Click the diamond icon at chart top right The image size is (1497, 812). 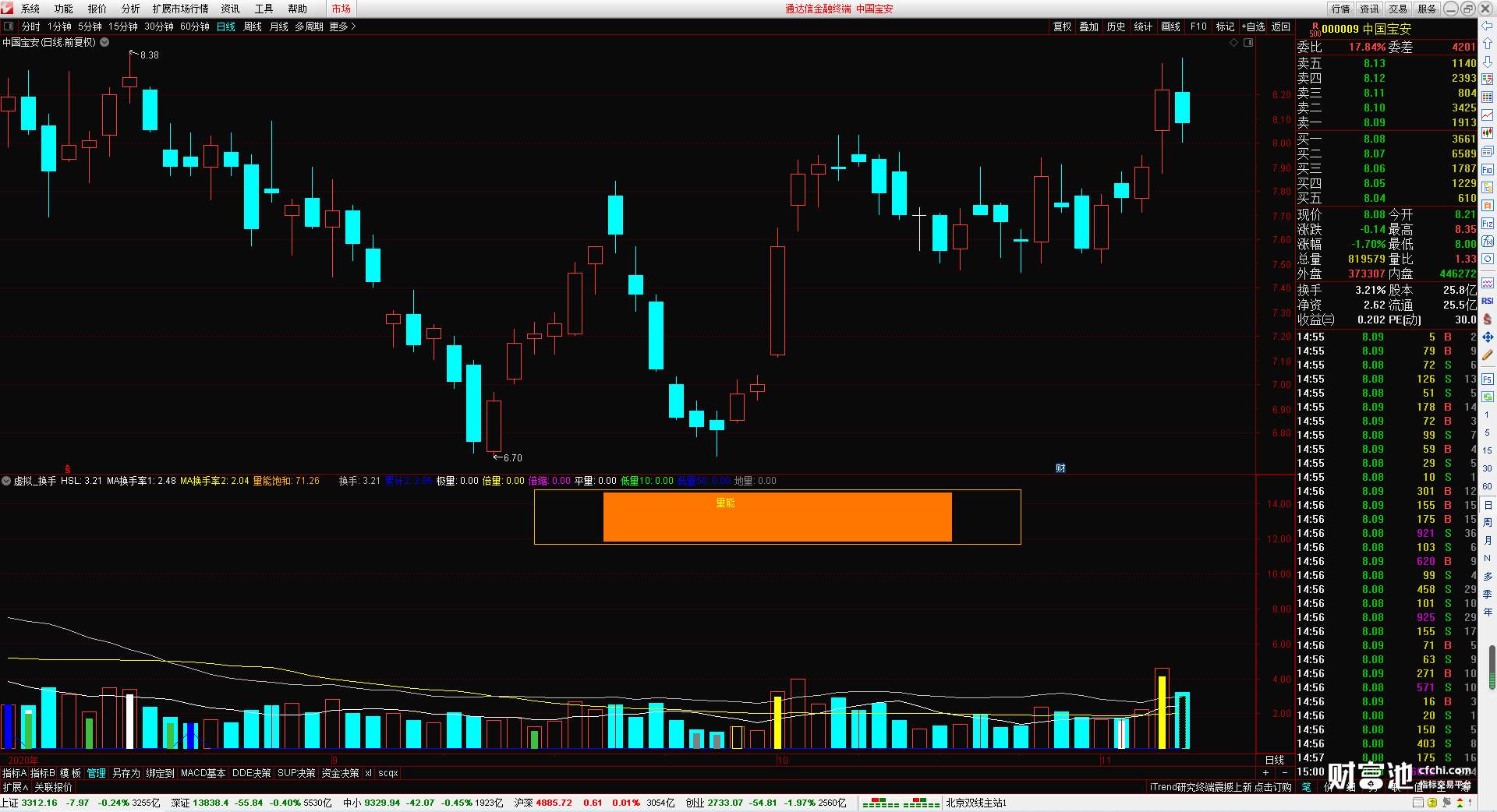tap(1234, 43)
